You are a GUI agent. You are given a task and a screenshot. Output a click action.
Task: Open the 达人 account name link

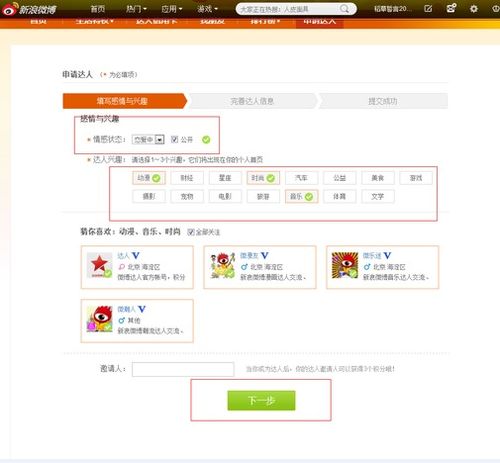click(x=123, y=256)
